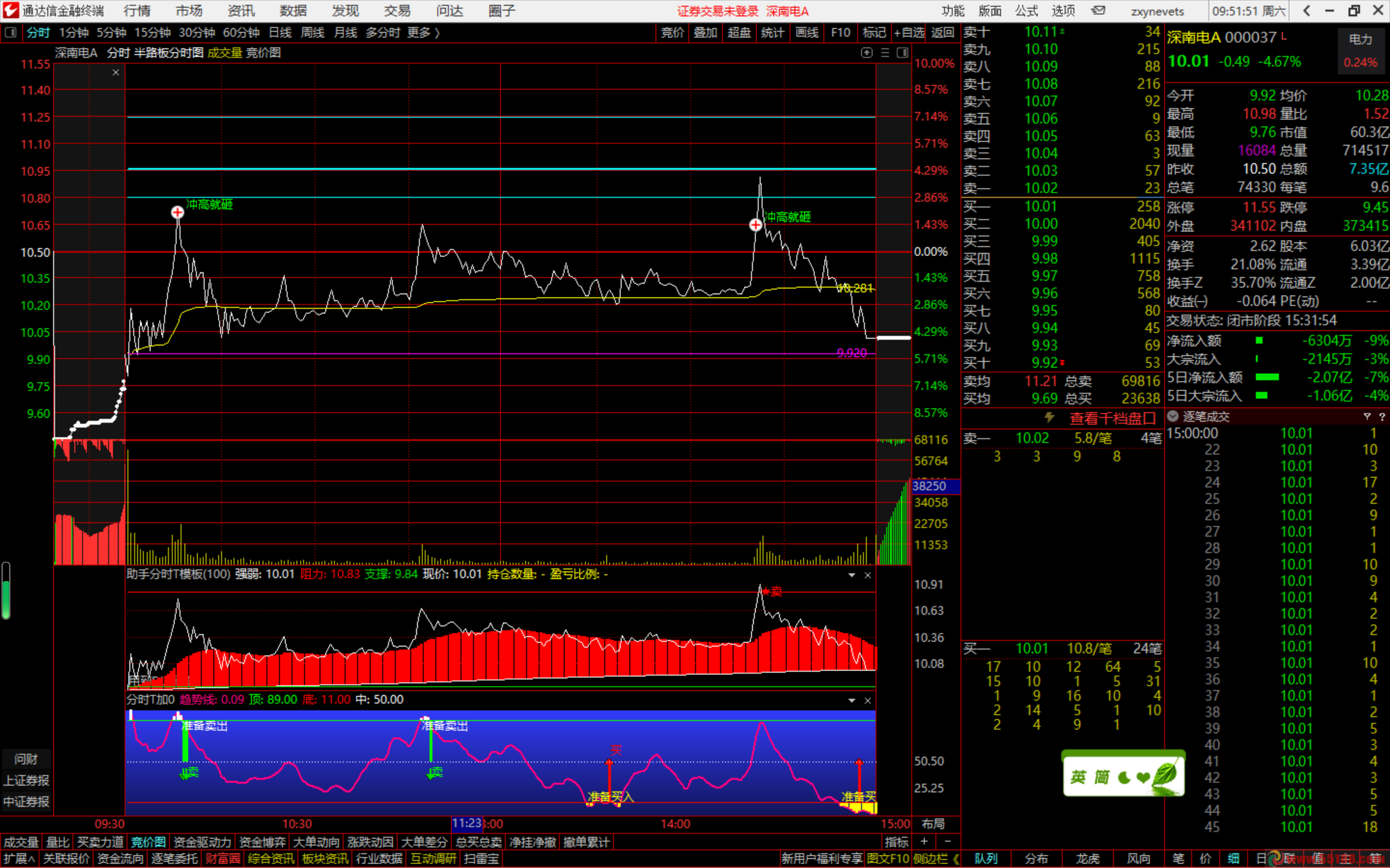The image size is (1390, 868).
Task: Open the F10 company info
Action: (x=840, y=33)
